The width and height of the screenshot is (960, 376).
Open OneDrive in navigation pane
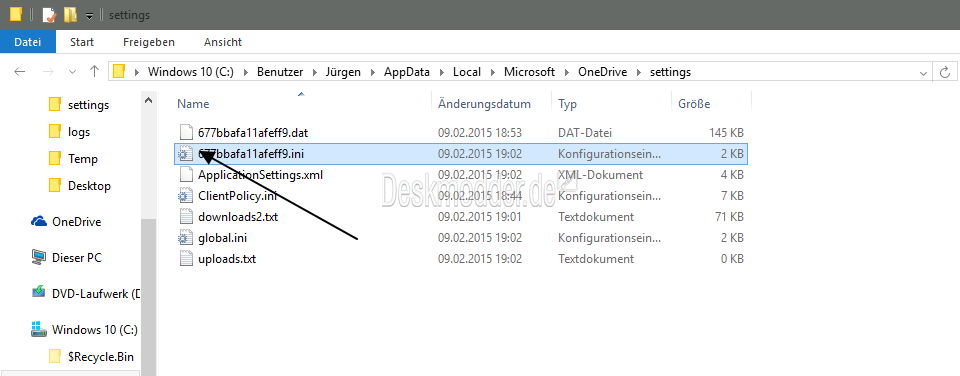[77, 222]
